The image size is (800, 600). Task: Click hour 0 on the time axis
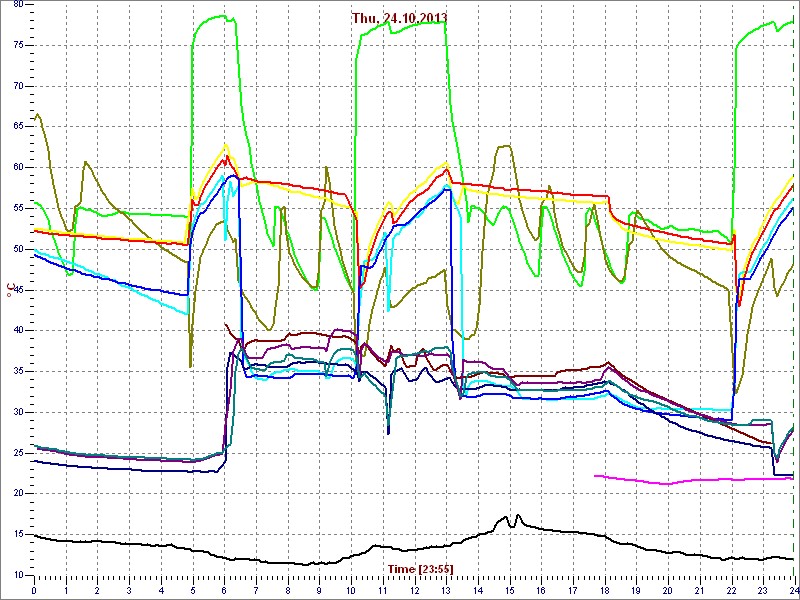tap(34, 590)
